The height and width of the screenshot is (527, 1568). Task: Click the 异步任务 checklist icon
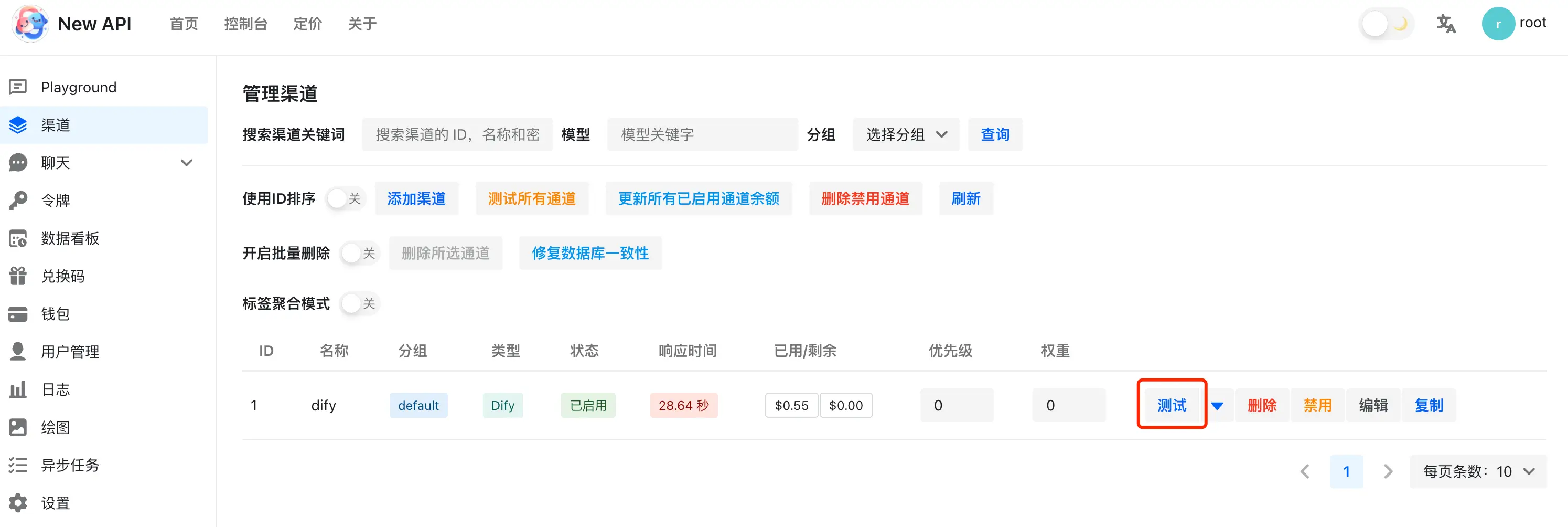click(18, 465)
